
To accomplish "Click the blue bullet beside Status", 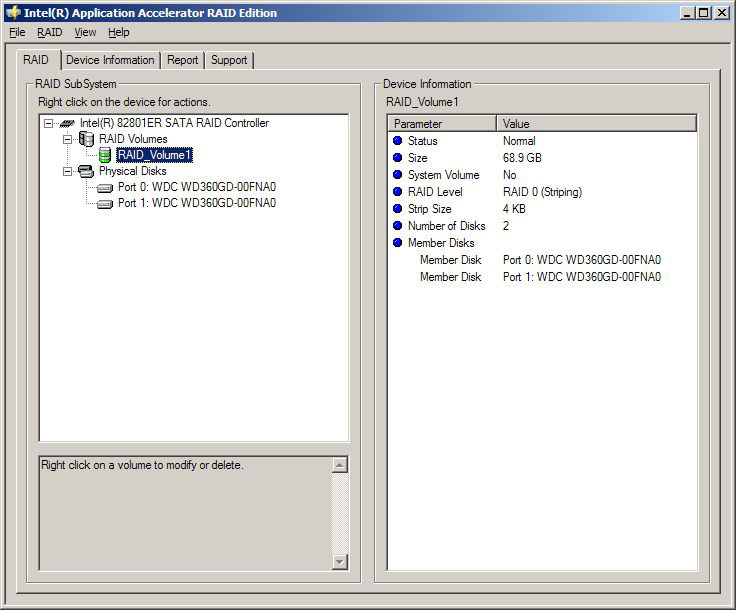I will point(398,140).
